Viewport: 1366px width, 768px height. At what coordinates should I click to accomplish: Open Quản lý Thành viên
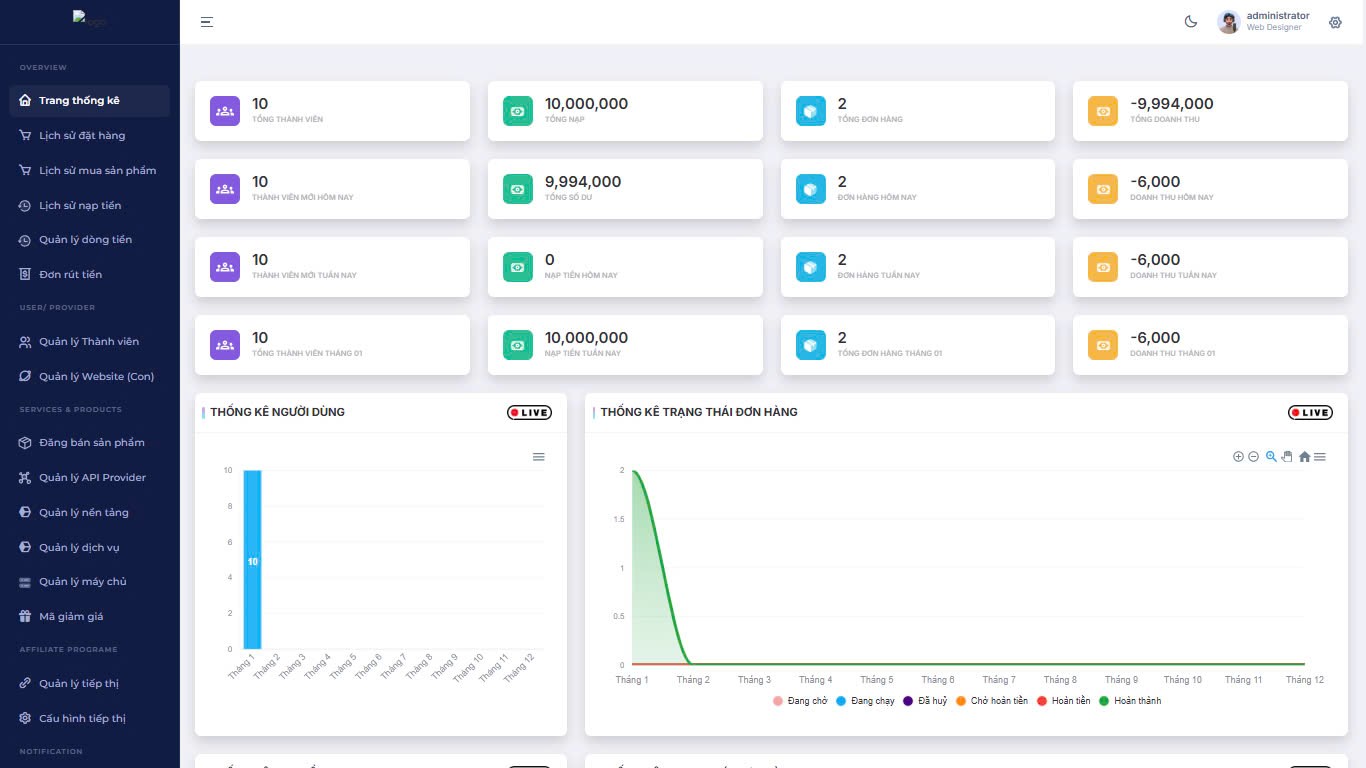(90, 342)
